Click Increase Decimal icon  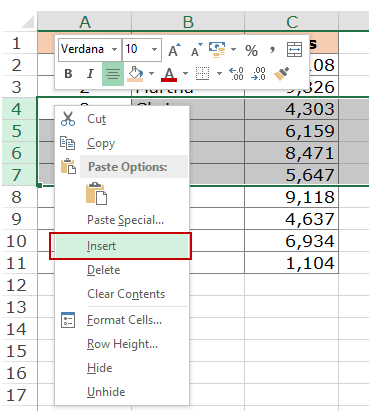[236, 74]
